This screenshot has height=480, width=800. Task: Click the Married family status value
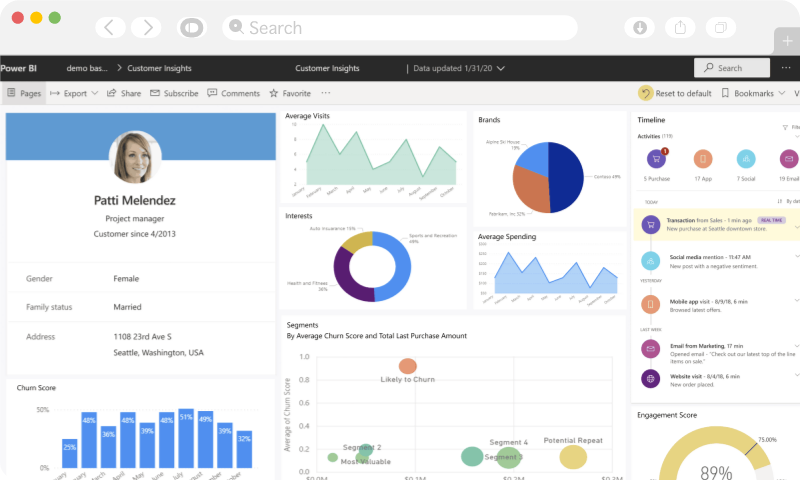(x=128, y=307)
